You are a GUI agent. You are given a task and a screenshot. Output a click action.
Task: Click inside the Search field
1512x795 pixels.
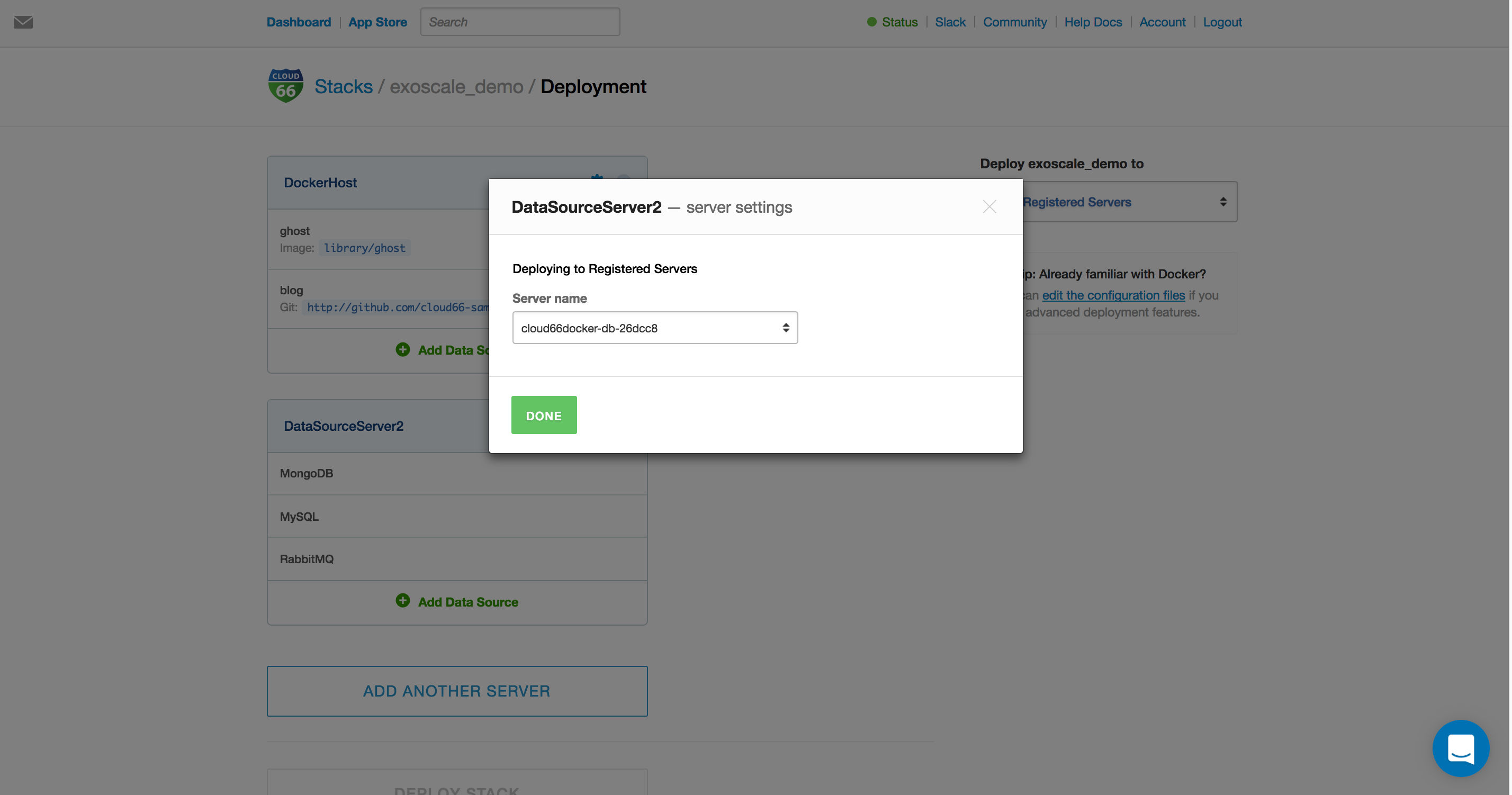520,22
